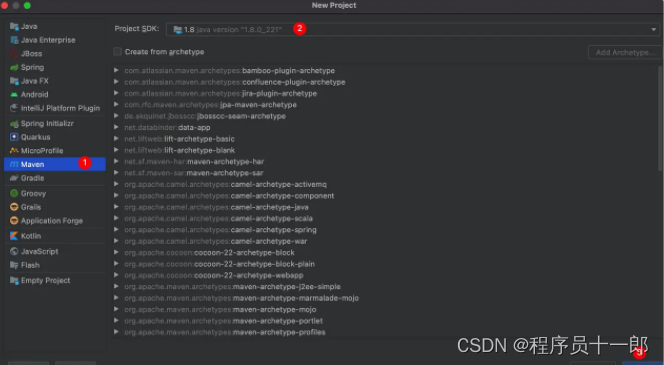Image resolution: width=664 pixels, height=365 pixels.
Task: Select the Empty Project icon
Action: (14, 280)
